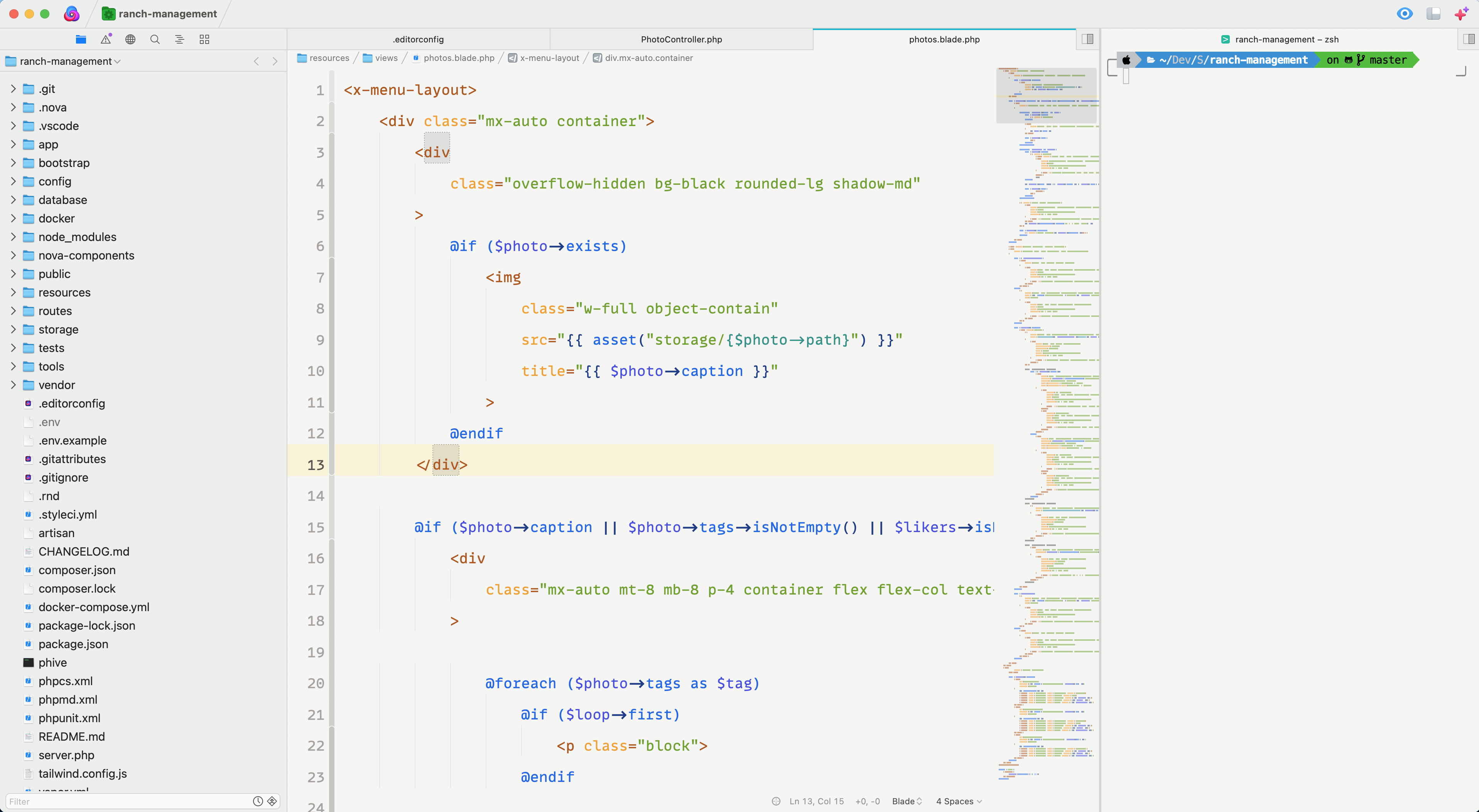The width and height of the screenshot is (1479, 812).
Task: Switch to the .editorconfig tab
Action: pyautogui.click(x=418, y=39)
